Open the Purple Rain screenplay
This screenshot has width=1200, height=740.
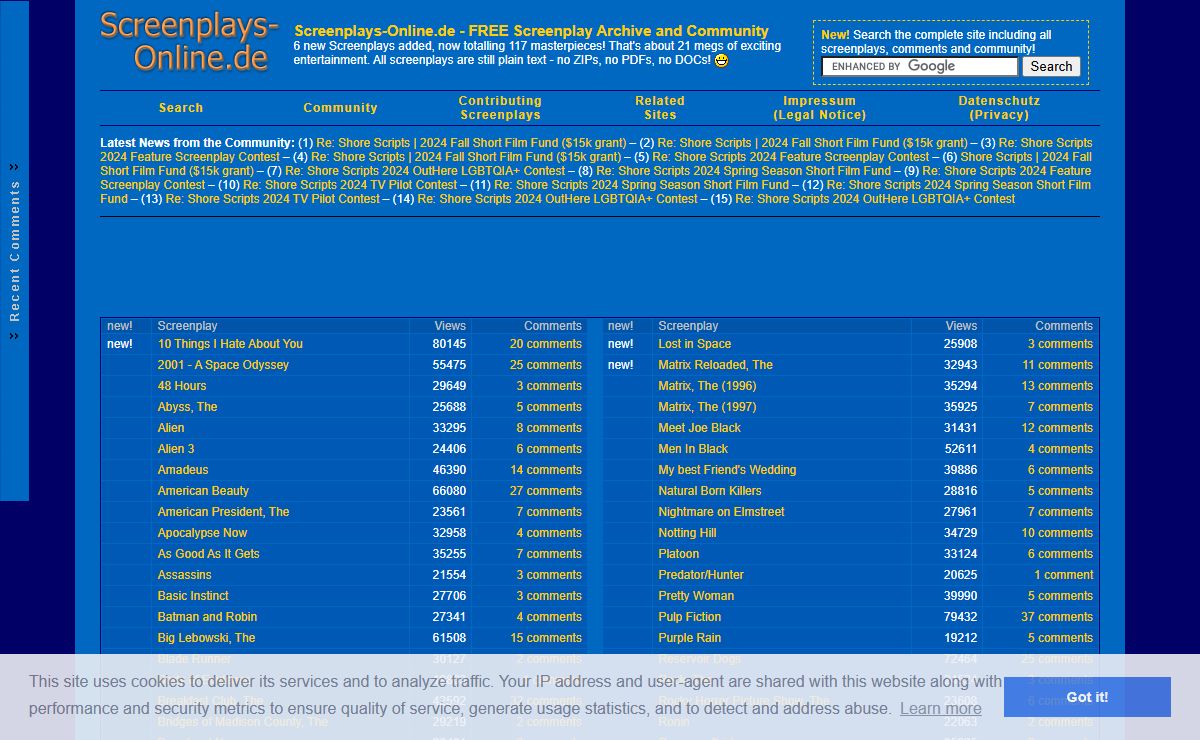(689, 638)
